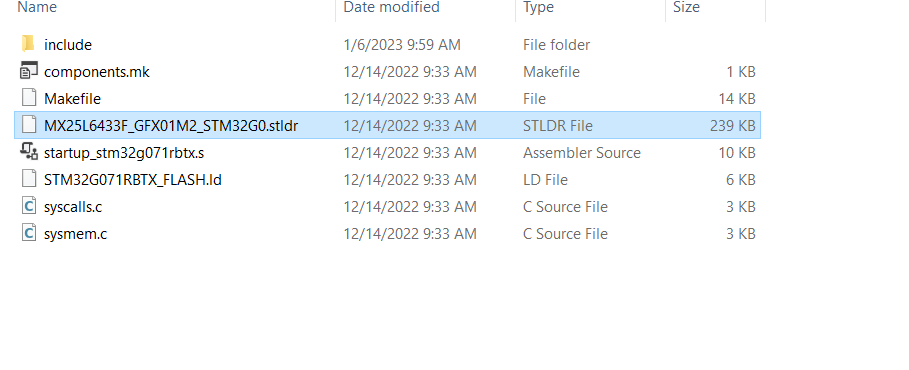
Task: Select the sysmem.c file name
Action: 75,234
